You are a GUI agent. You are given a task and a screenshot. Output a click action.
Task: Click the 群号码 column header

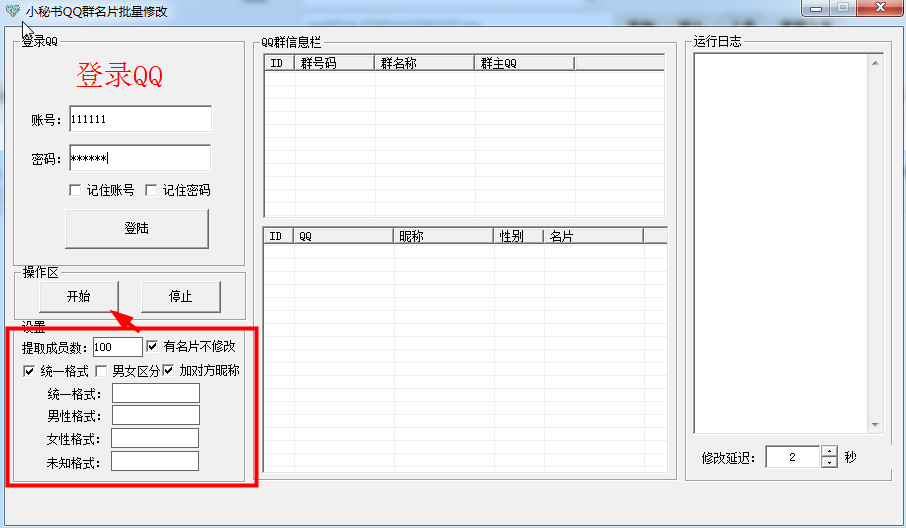point(335,63)
